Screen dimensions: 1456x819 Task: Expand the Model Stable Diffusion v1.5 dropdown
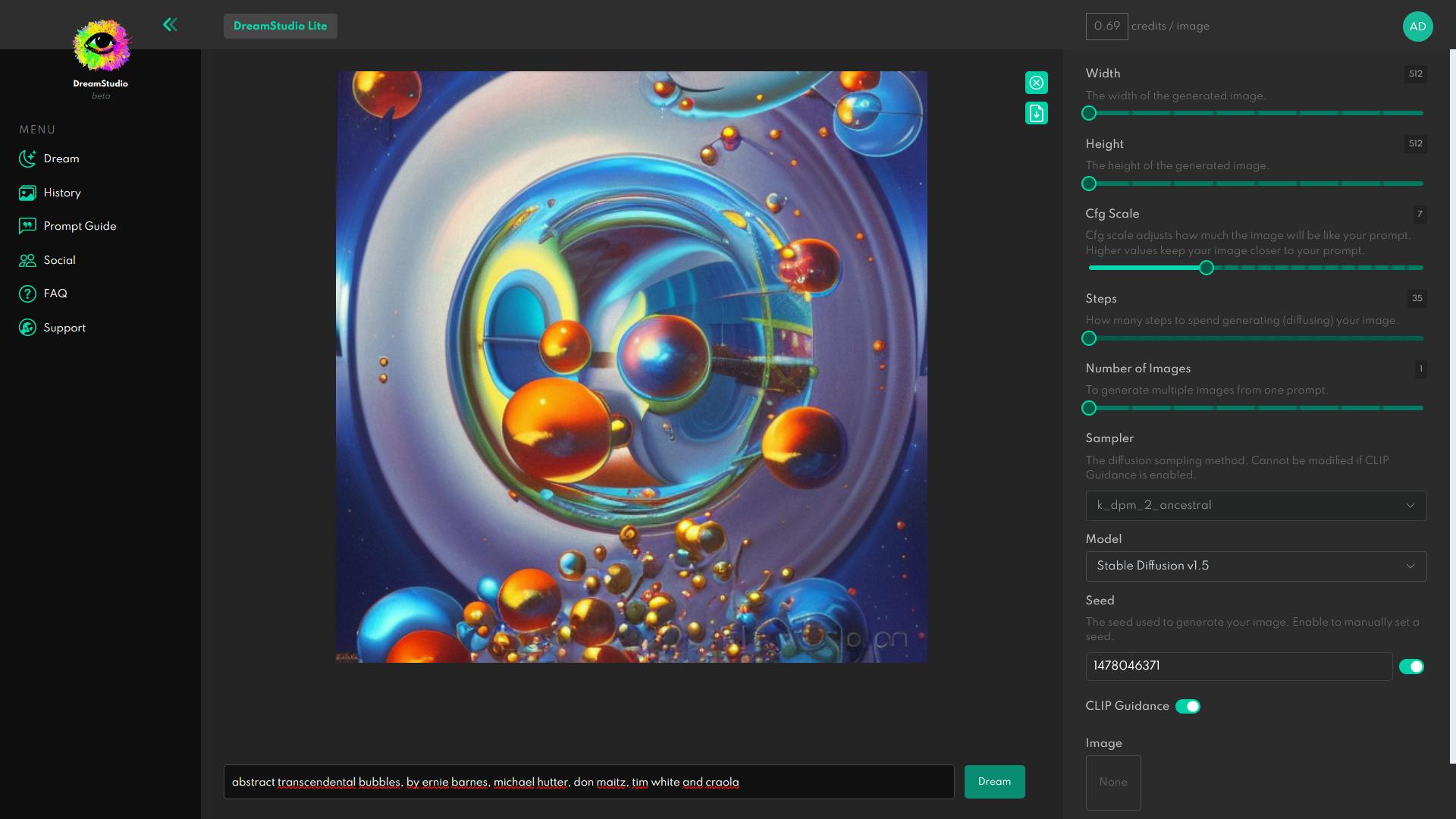[1255, 566]
